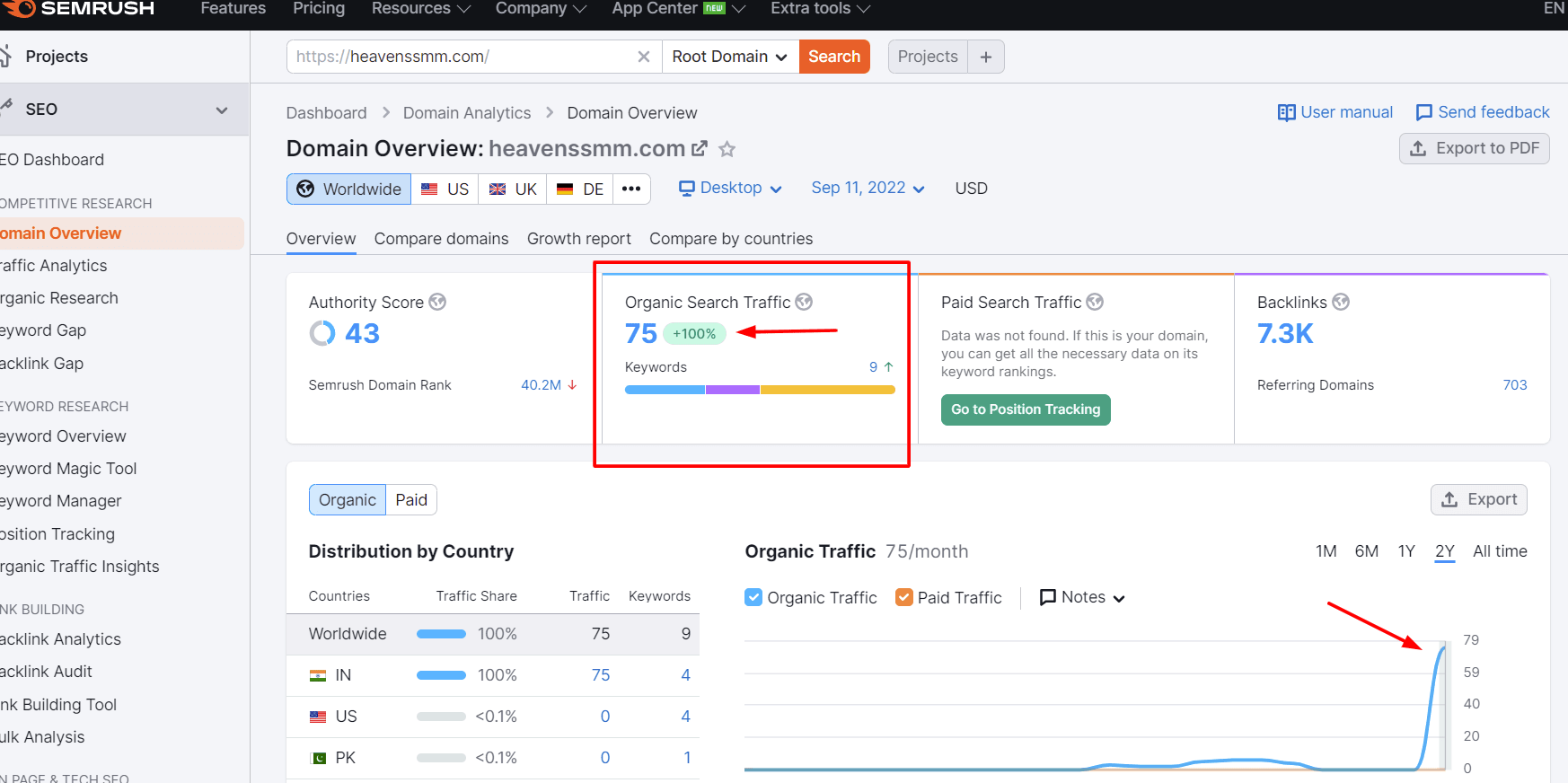Open the Dashboard breadcrumb link
1568x783 pixels.
tap(326, 113)
